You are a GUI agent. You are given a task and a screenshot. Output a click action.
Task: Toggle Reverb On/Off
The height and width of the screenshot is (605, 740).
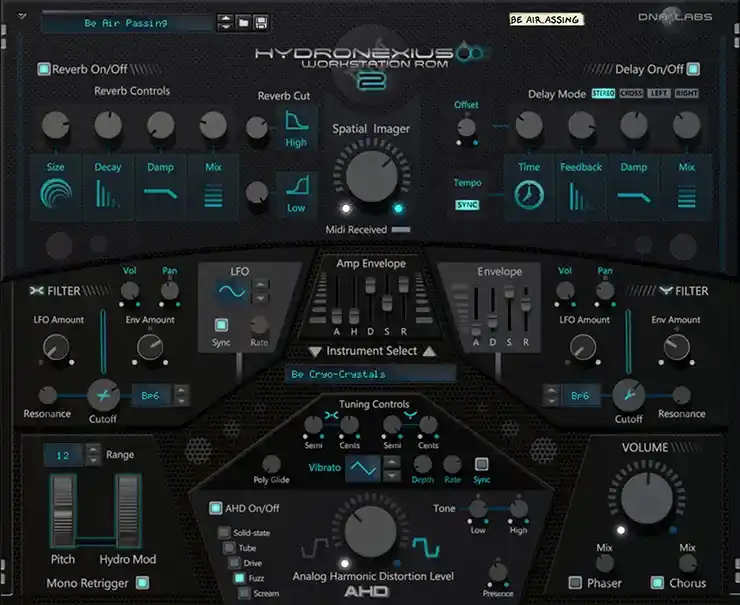44,69
